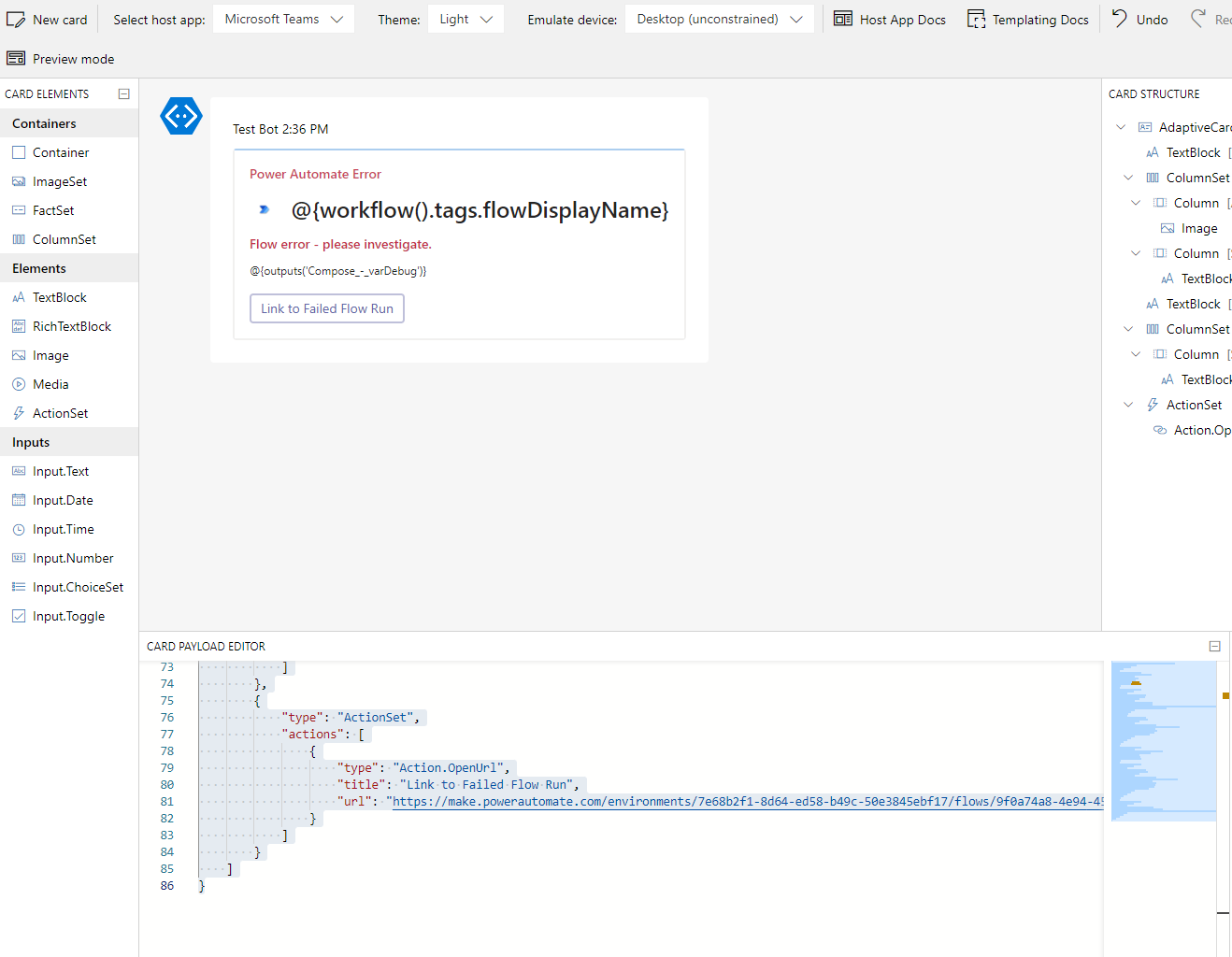The height and width of the screenshot is (957, 1232).
Task: Click the small flow image in card
Action: pos(264,209)
